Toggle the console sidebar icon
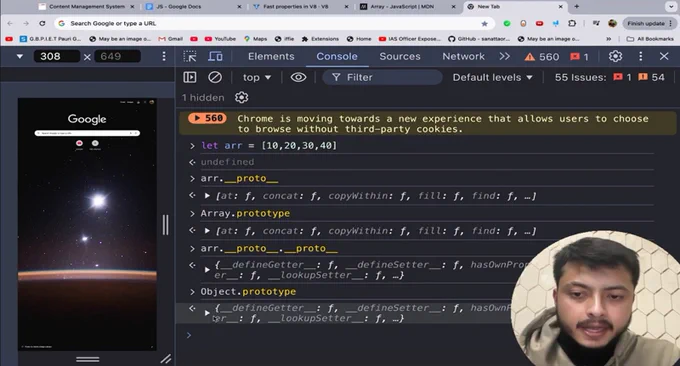This screenshot has width=680, height=366. 190,77
